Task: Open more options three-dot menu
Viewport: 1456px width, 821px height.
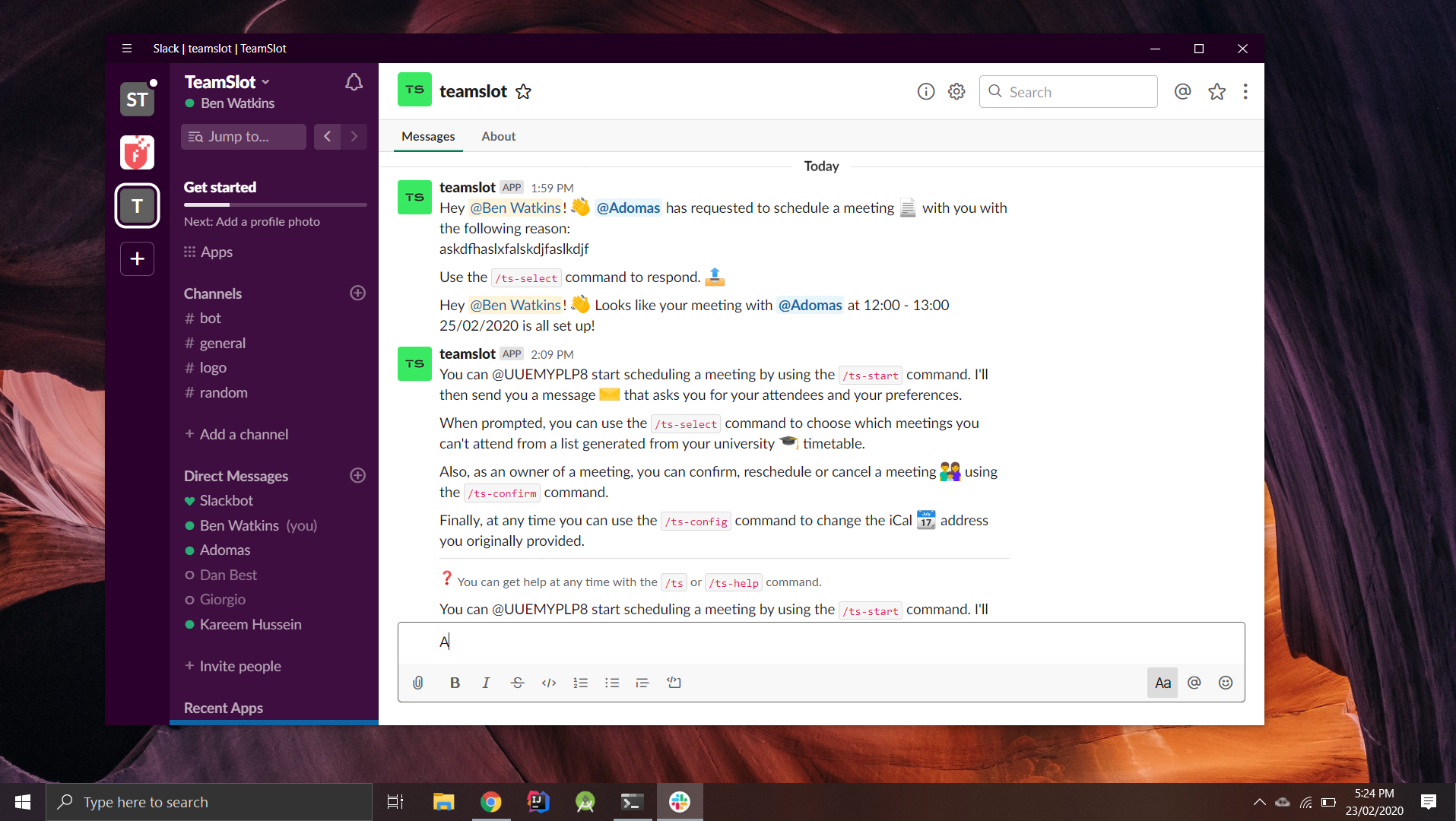Action: pos(1245,91)
